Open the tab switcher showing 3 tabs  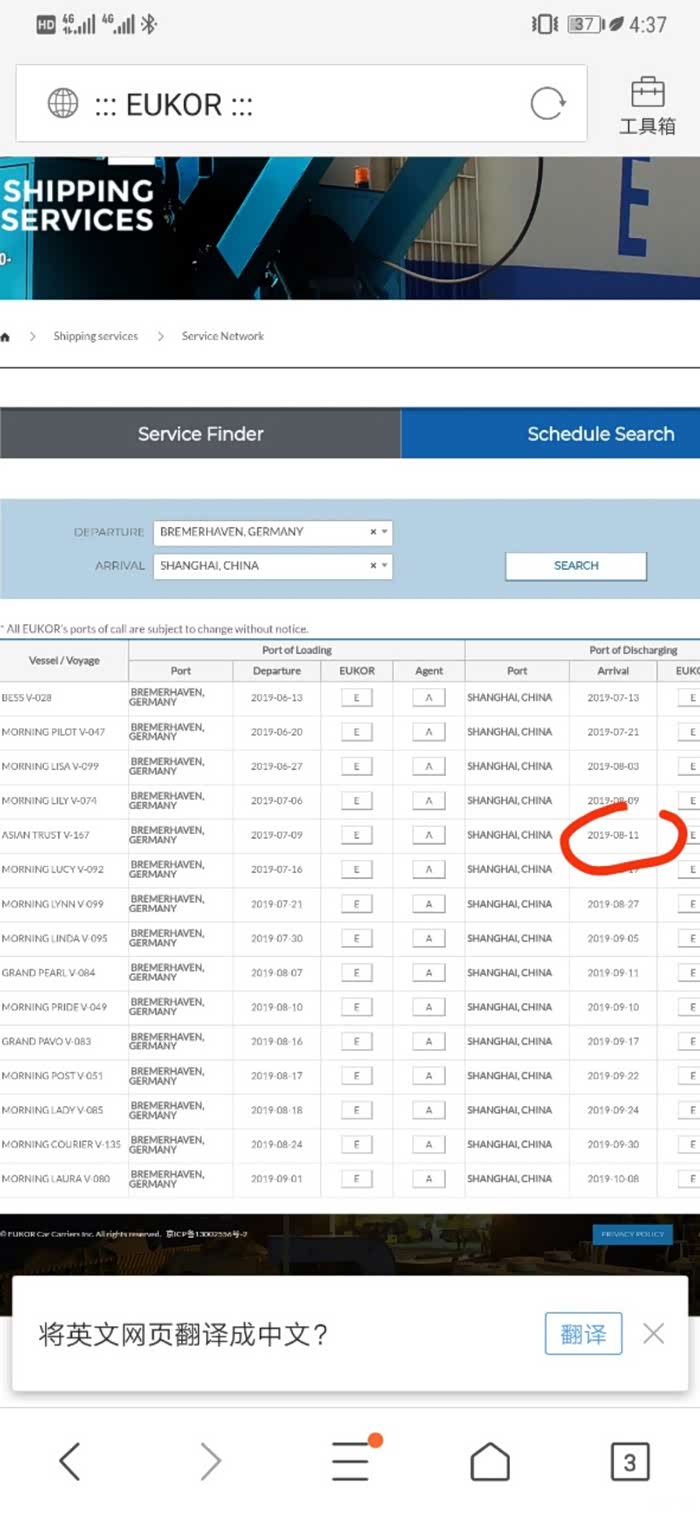pos(629,1461)
